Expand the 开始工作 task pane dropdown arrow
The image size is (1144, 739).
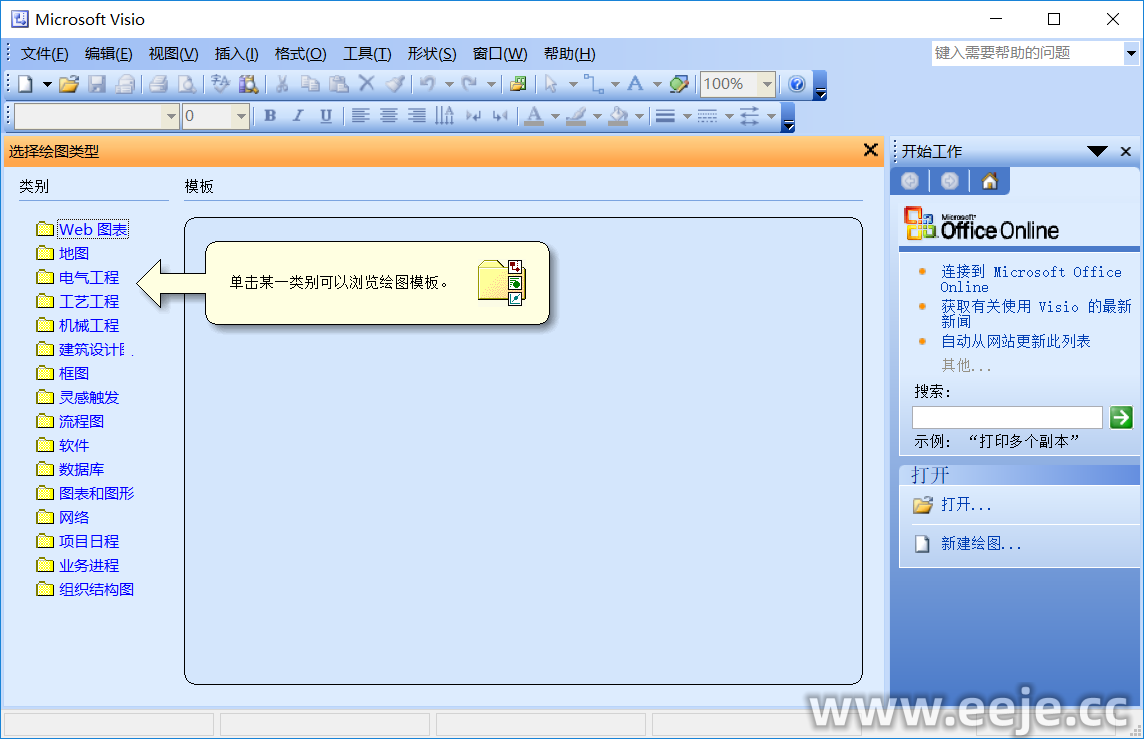(1097, 152)
